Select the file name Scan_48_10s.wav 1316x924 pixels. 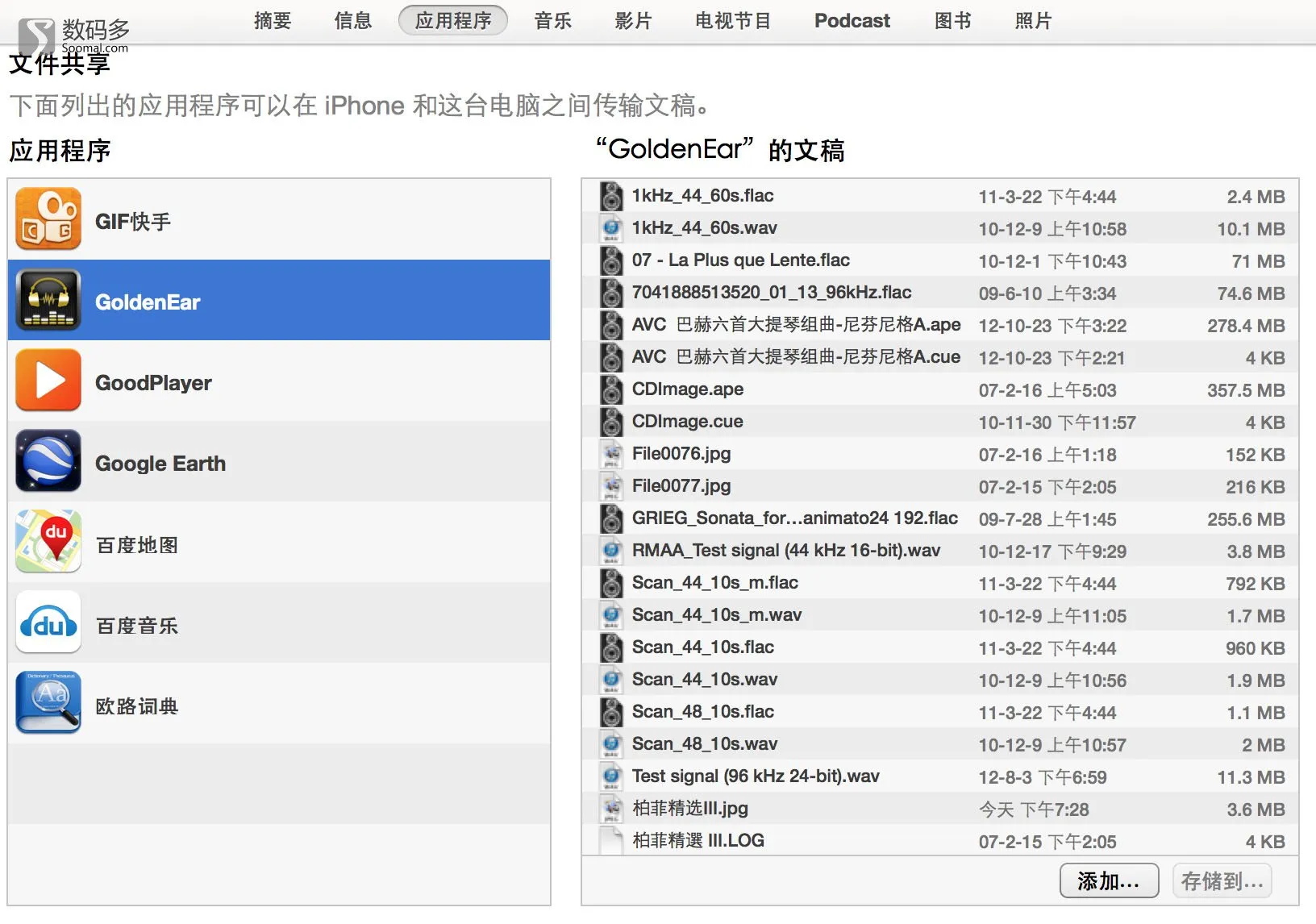[x=705, y=743]
